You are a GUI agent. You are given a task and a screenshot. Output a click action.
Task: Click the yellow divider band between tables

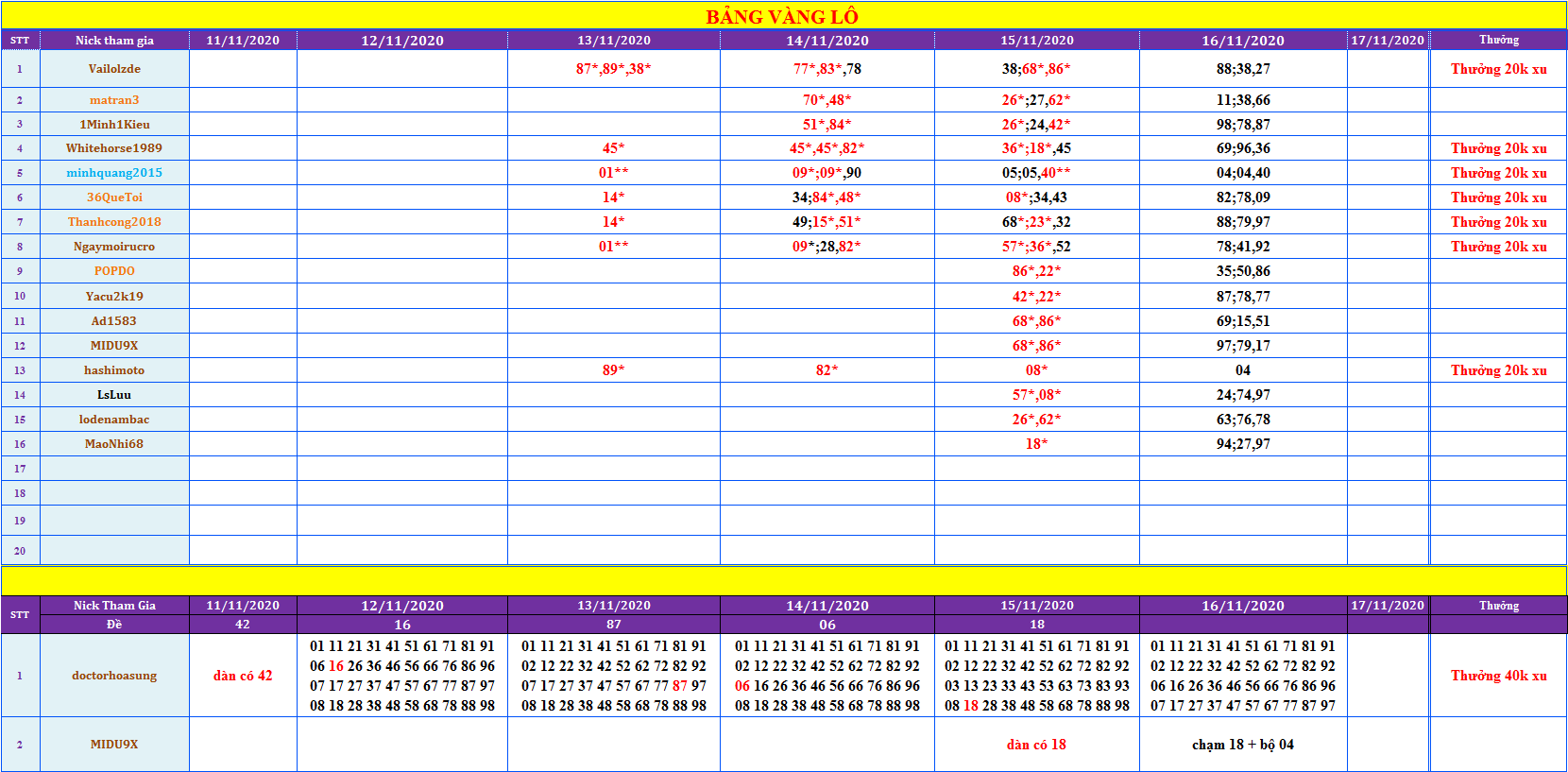coord(782,579)
